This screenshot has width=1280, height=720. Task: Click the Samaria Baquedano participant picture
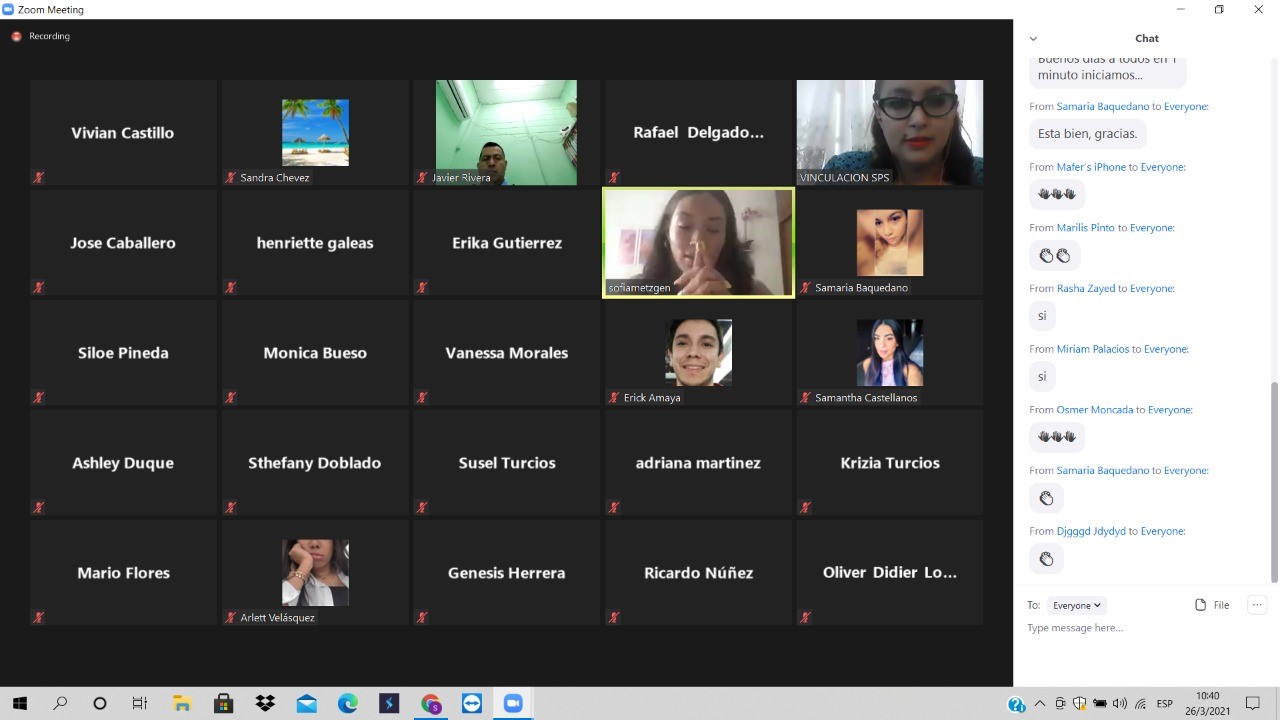point(890,242)
